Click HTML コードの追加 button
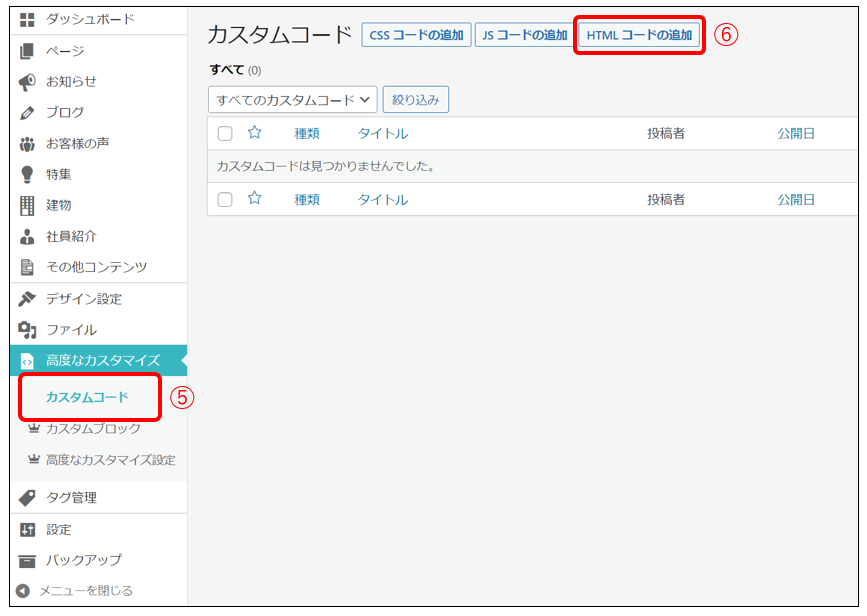 point(639,35)
